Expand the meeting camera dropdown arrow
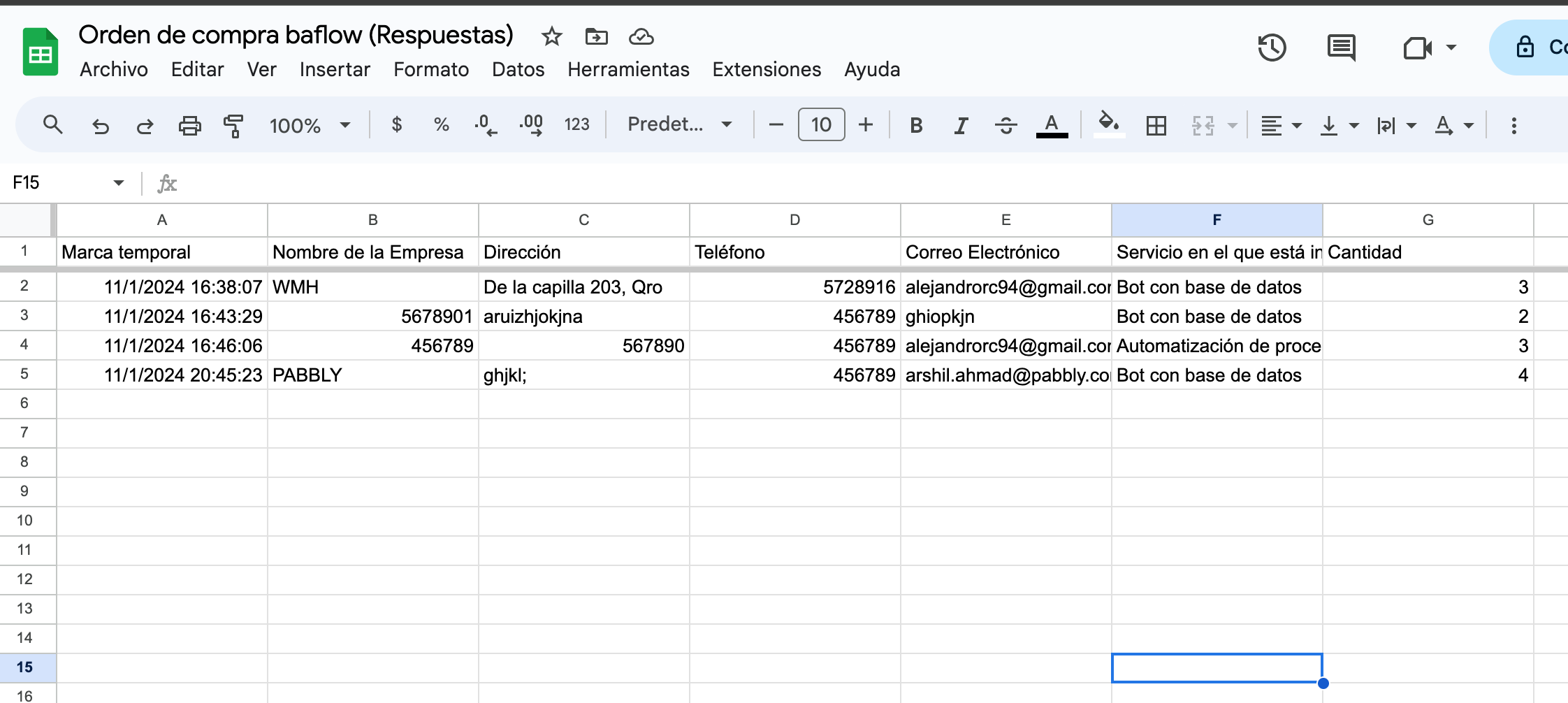This screenshot has width=1568, height=703. (x=1451, y=48)
